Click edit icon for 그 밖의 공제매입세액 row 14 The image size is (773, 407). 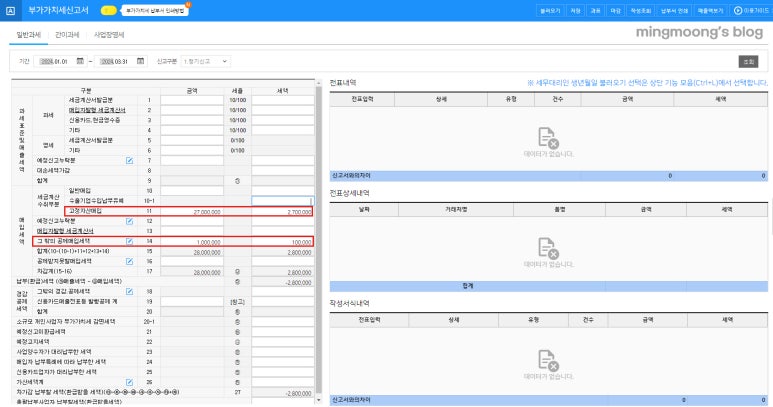coord(129,241)
